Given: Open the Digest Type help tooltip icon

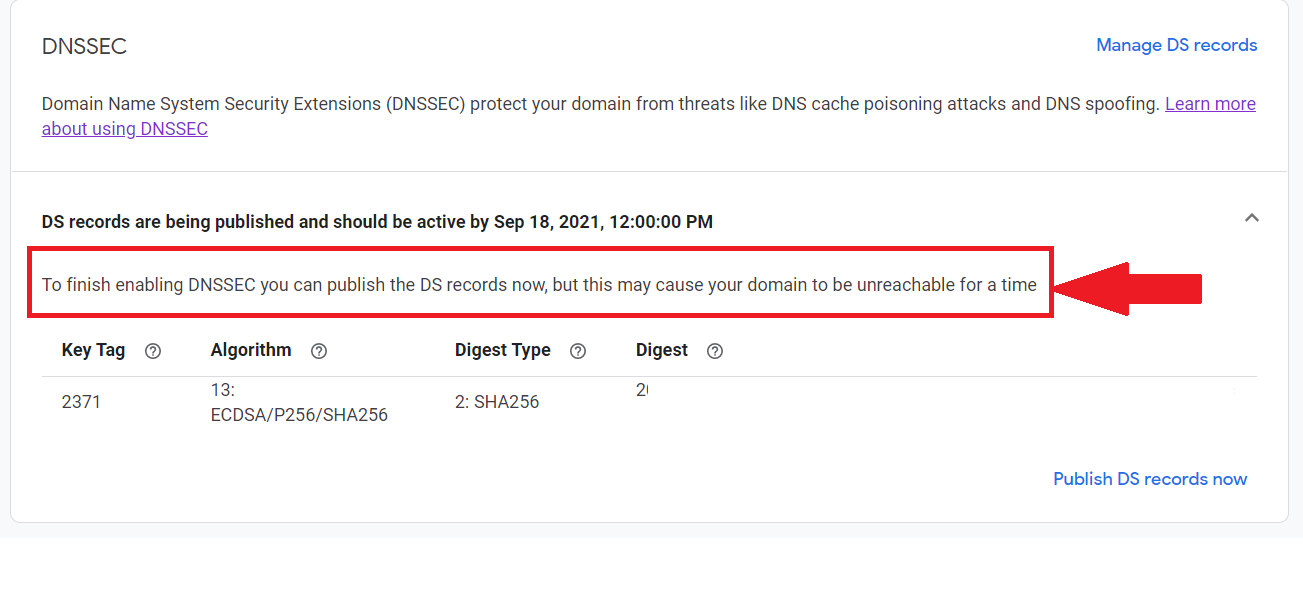Looking at the screenshot, I should pos(578,351).
